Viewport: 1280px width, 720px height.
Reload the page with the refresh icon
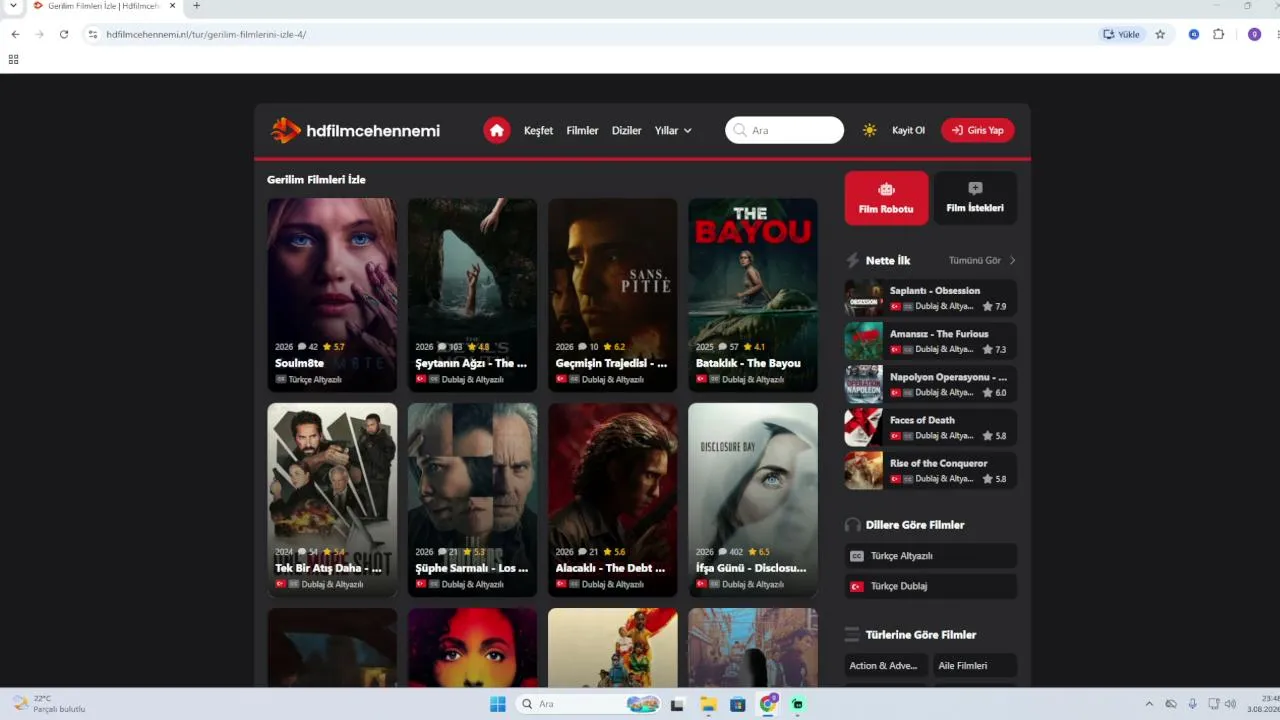pyautogui.click(x=64, y=34)
